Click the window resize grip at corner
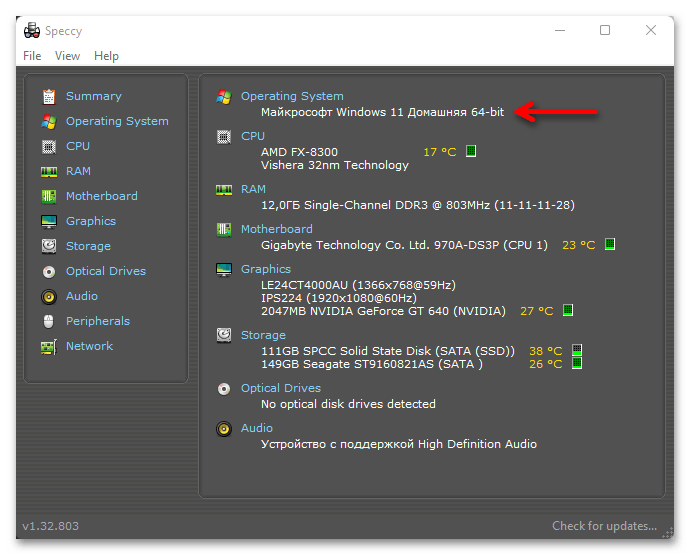The height and width of the screenshot is (555, 690). (668, 533)
